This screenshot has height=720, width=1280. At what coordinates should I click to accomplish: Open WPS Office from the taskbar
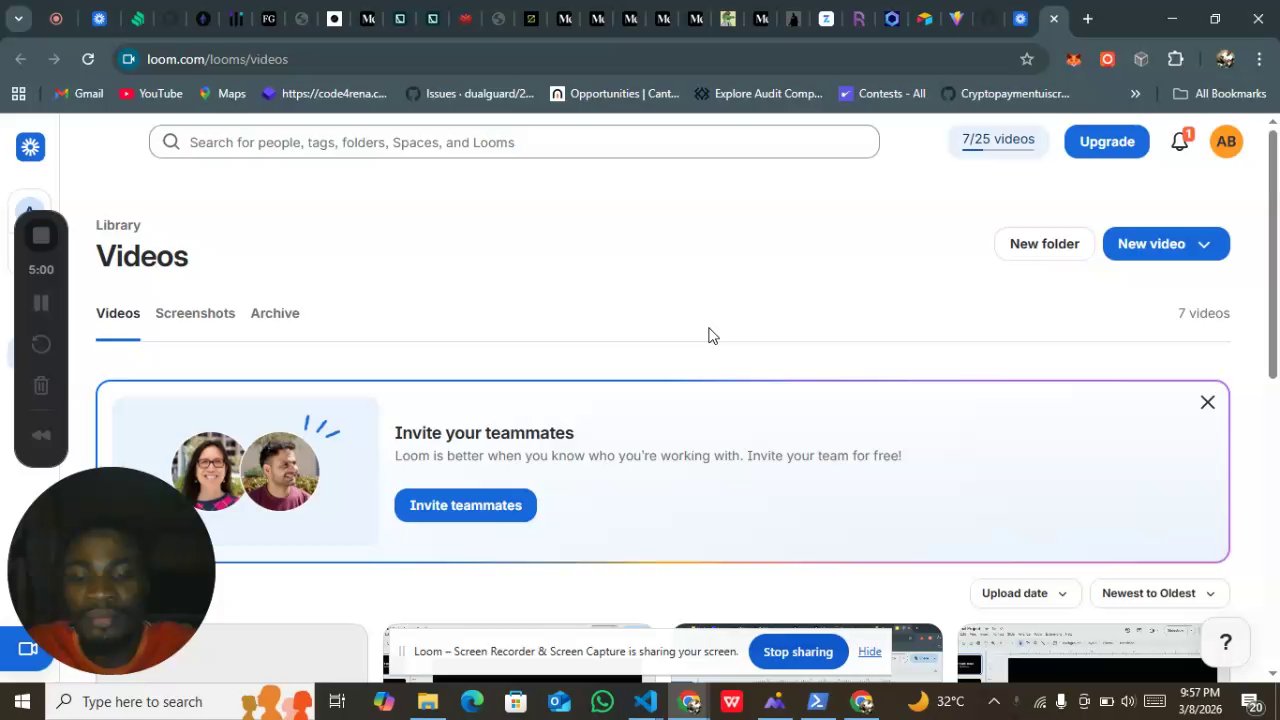click(x=731, y=701)
